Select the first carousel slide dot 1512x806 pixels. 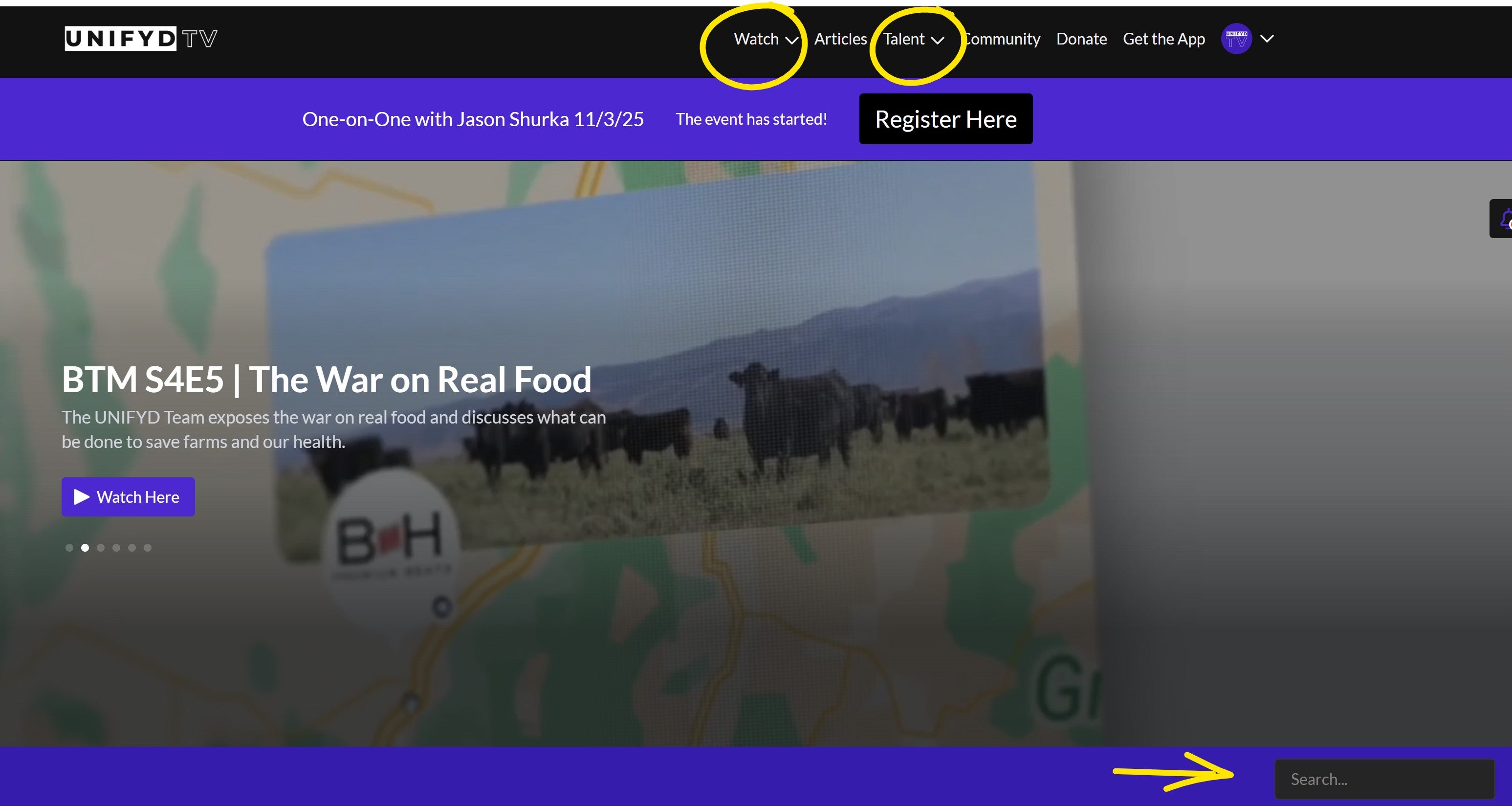(x=69, y=548)
